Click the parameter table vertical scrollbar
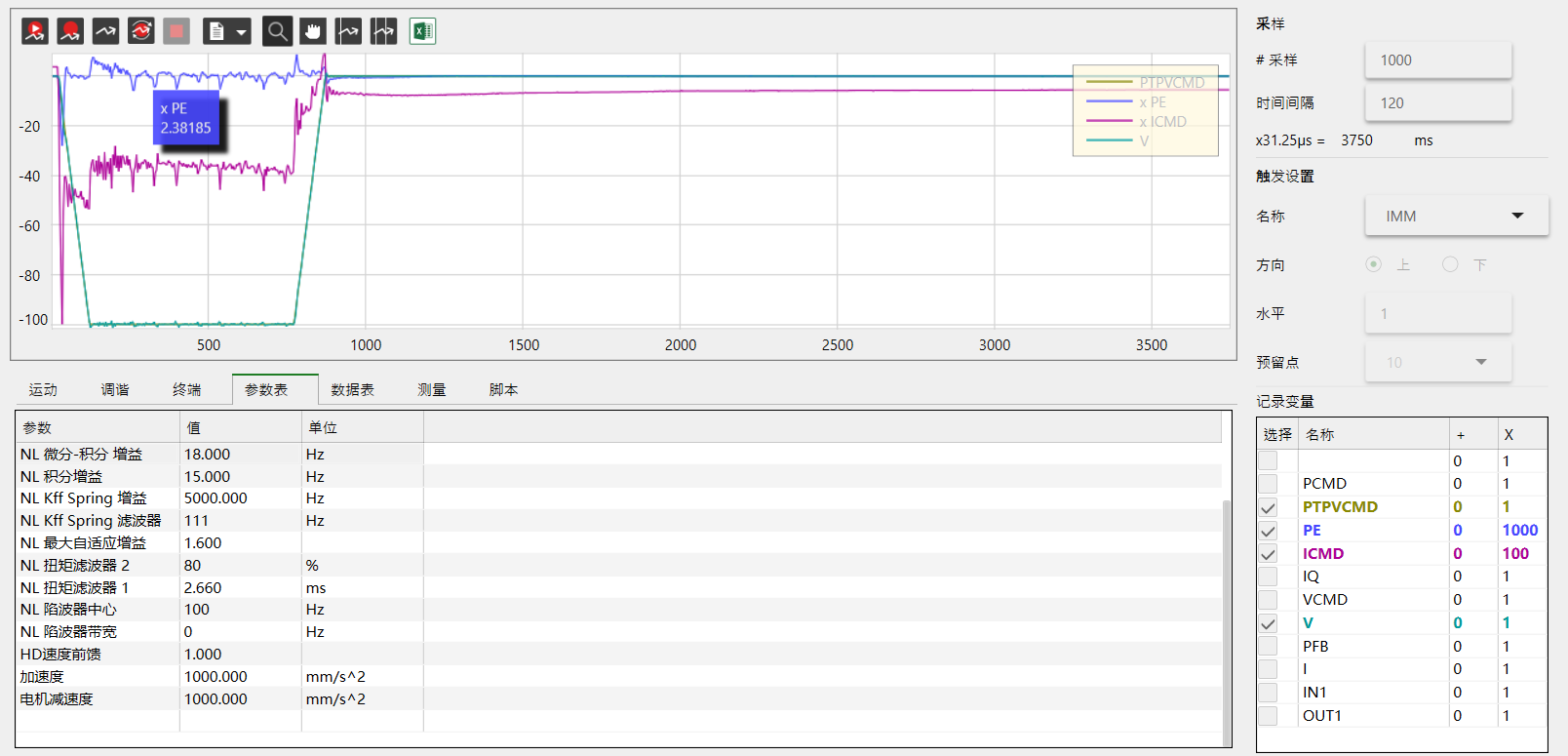Image resolution: width=1568 pixels, height=756 pixels. [1227, 624]
